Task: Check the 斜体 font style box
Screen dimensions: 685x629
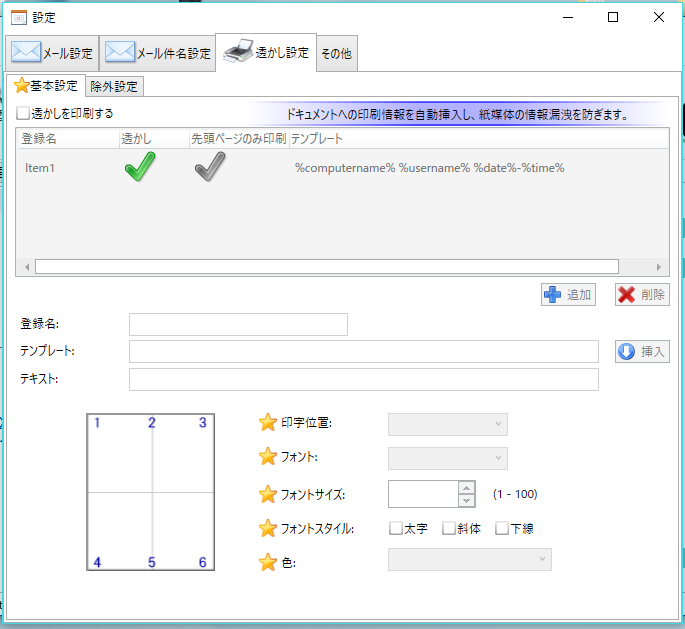Action: pos(449,528)
